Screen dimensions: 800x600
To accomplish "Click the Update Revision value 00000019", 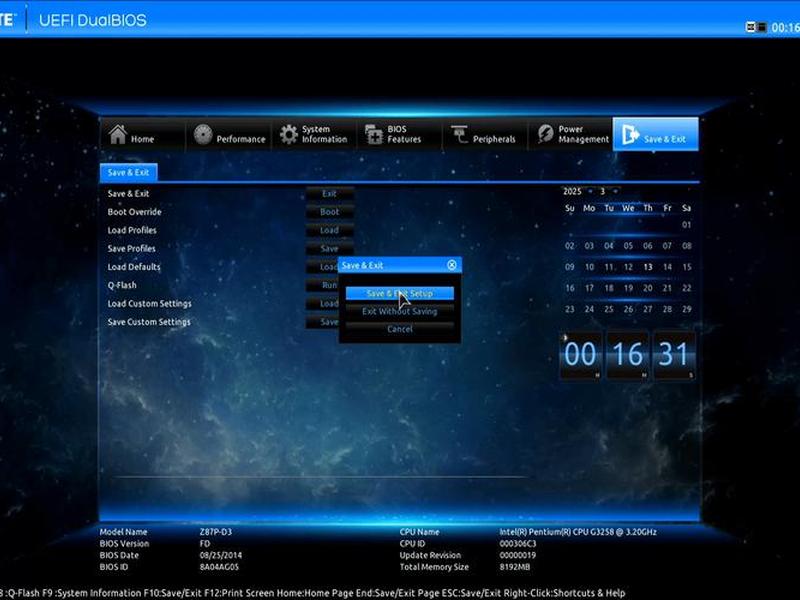I will click(518, 555).
